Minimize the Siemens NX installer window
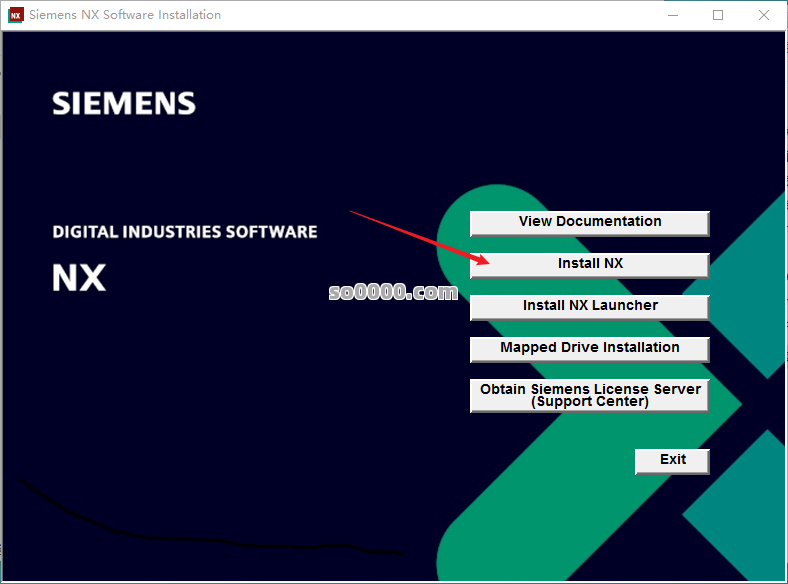 point(672,15)
